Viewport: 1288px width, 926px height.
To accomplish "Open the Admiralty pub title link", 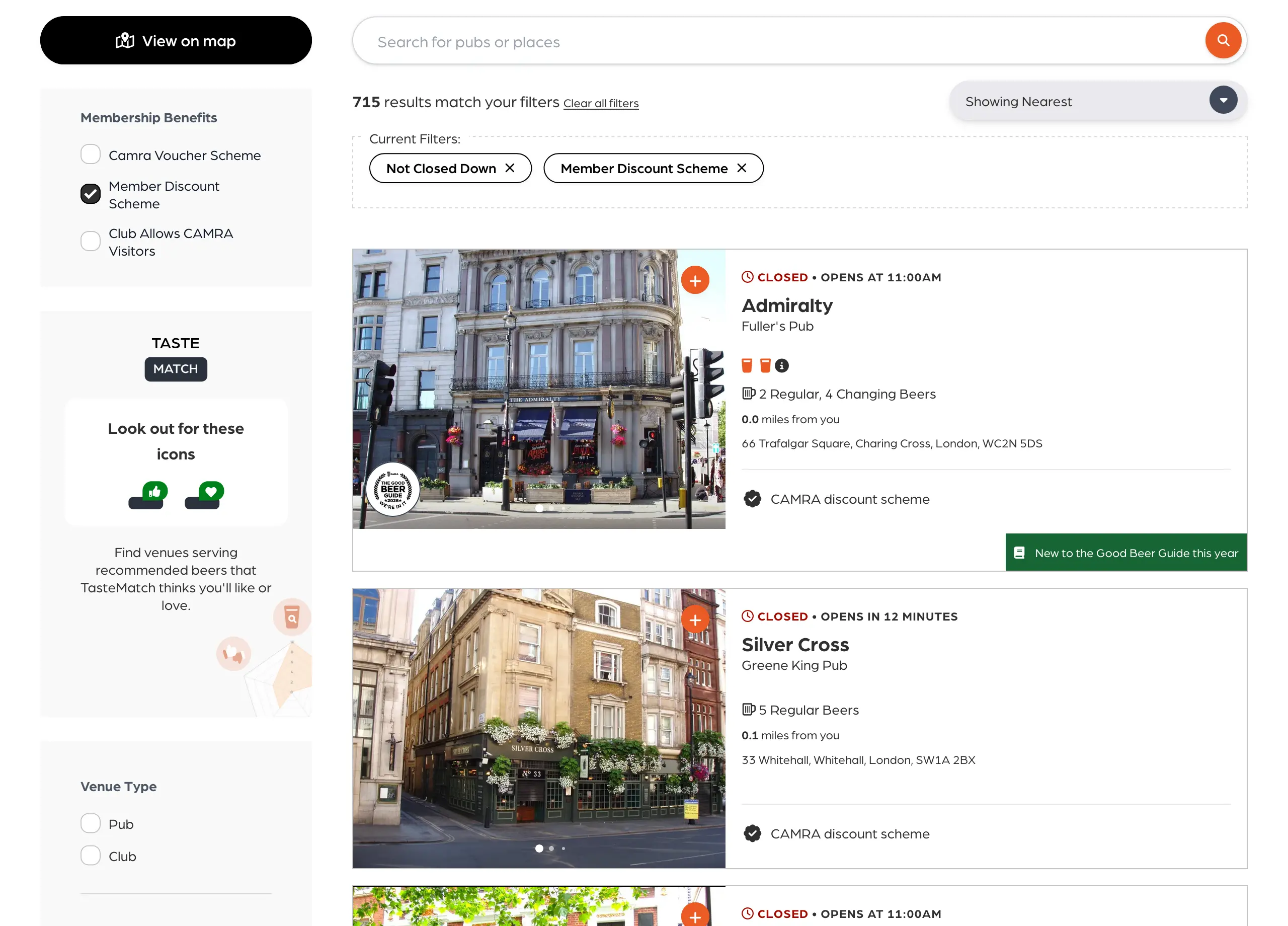I will click(786, 305).
